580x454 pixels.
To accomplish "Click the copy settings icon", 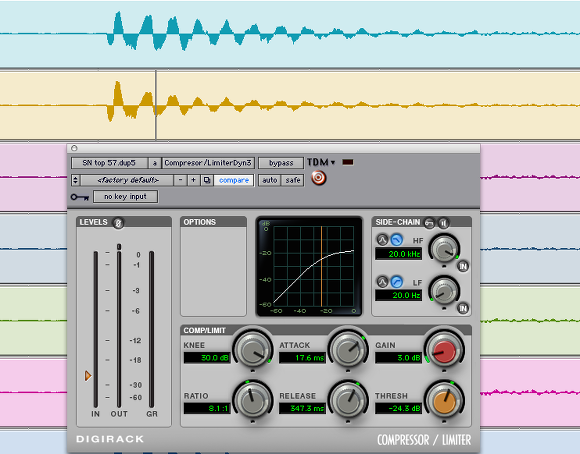I will [x=207, y=180].
